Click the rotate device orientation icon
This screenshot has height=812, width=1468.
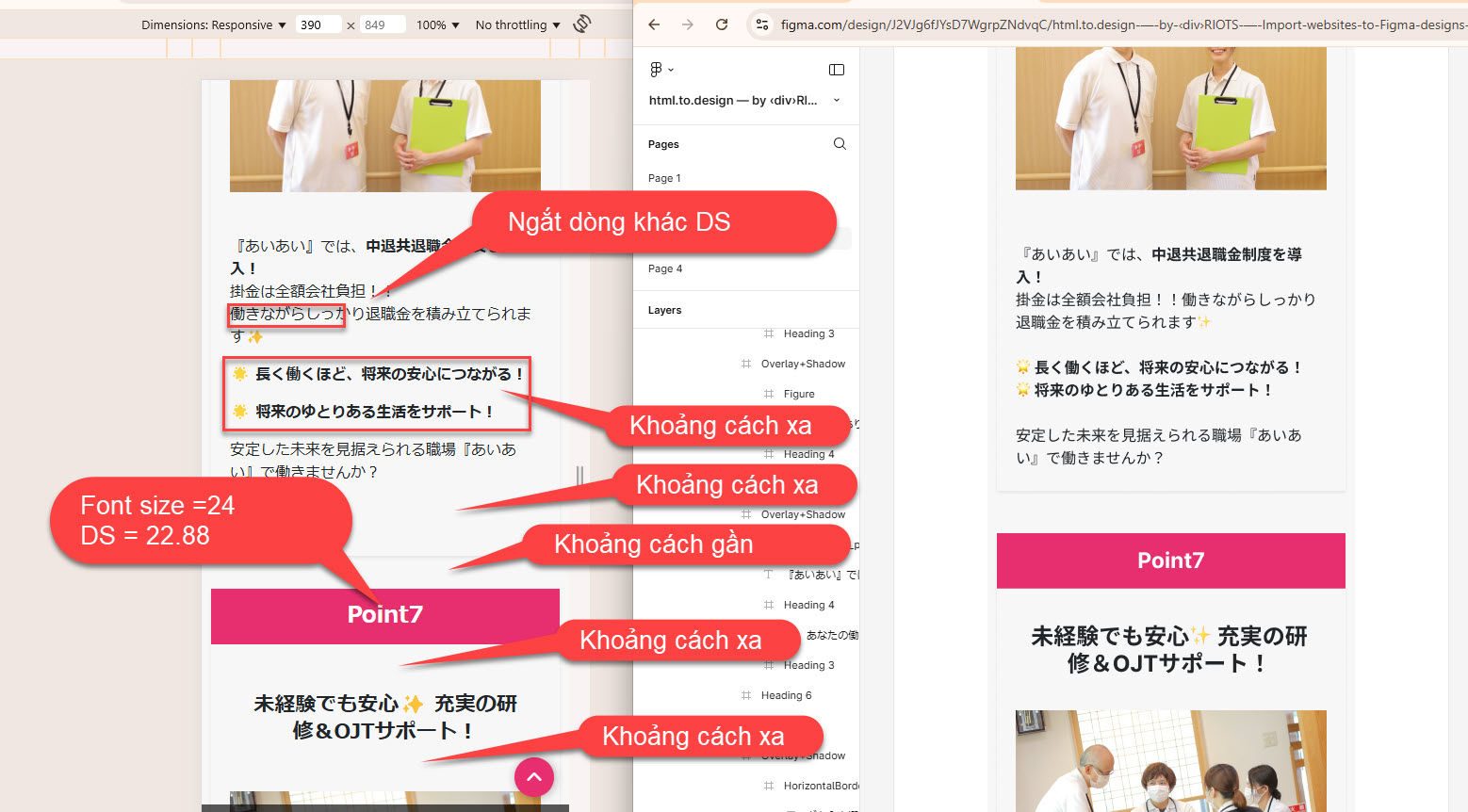click(x=582, y=24)
